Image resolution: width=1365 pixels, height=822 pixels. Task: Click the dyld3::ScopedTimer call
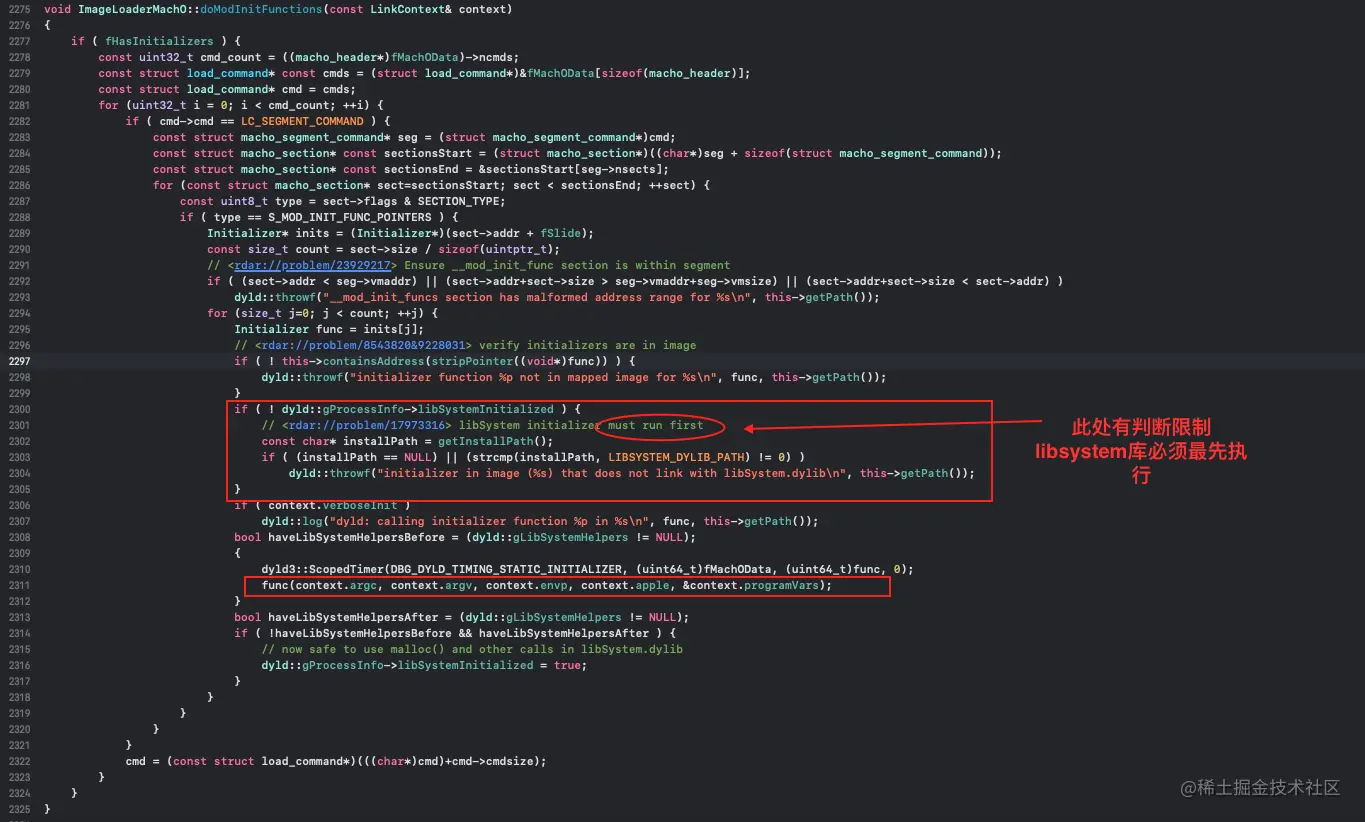[x=323, y=569]
